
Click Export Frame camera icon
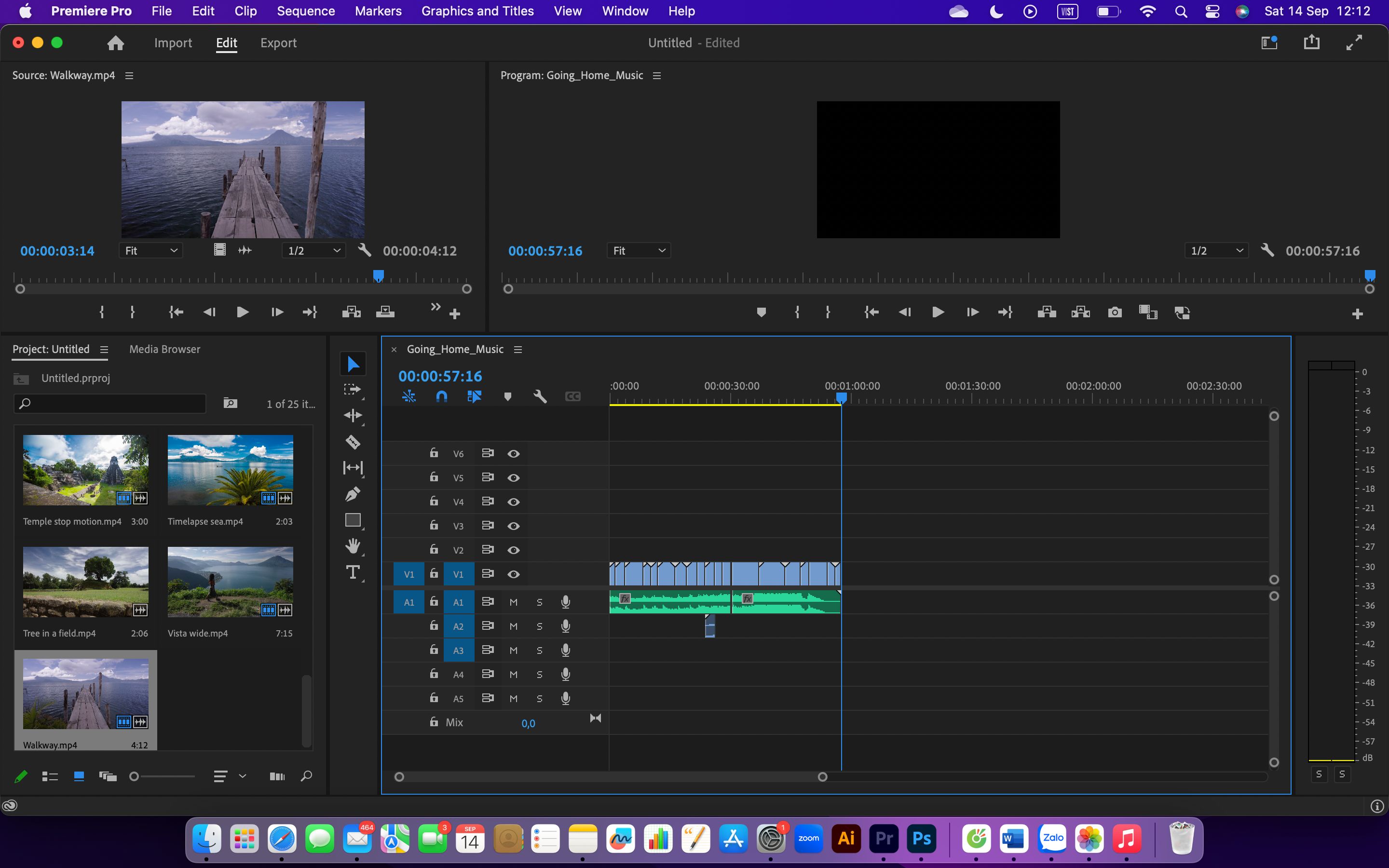1115,312
